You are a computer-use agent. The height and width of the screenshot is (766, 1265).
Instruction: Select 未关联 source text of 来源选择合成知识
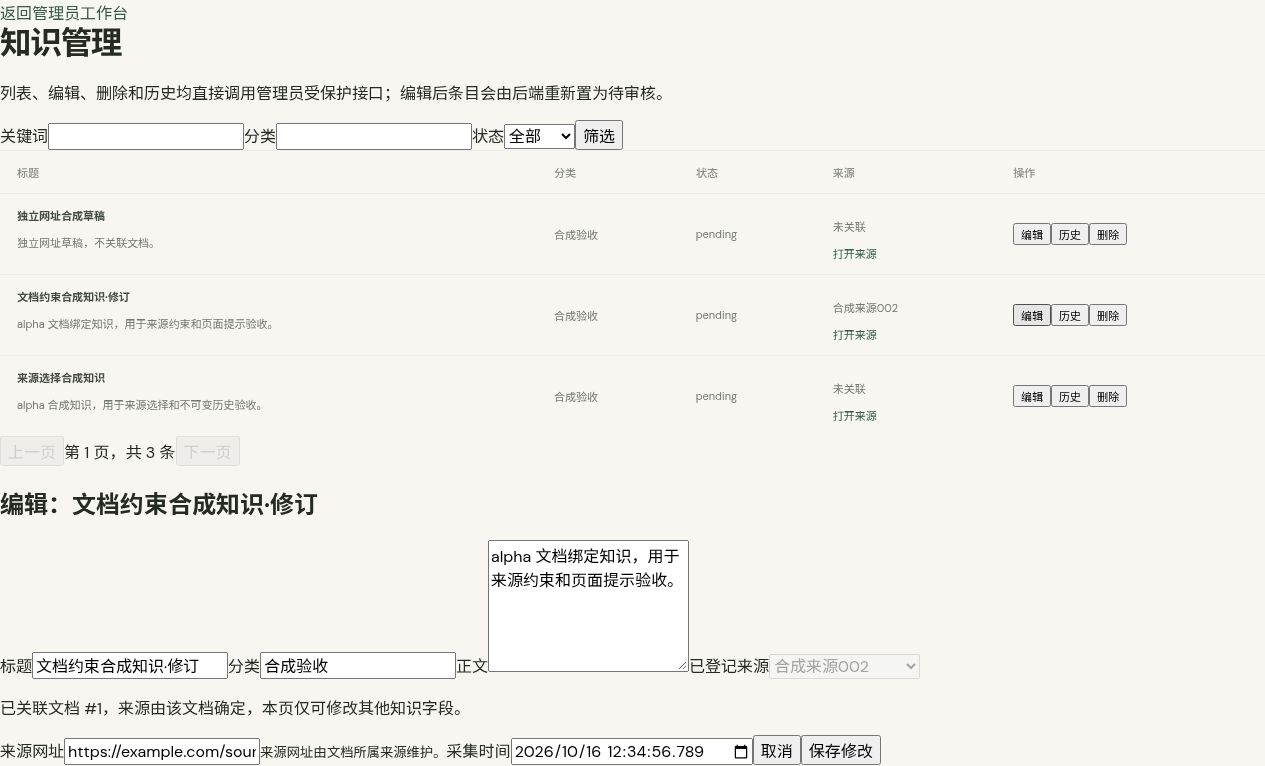point(849,389)
